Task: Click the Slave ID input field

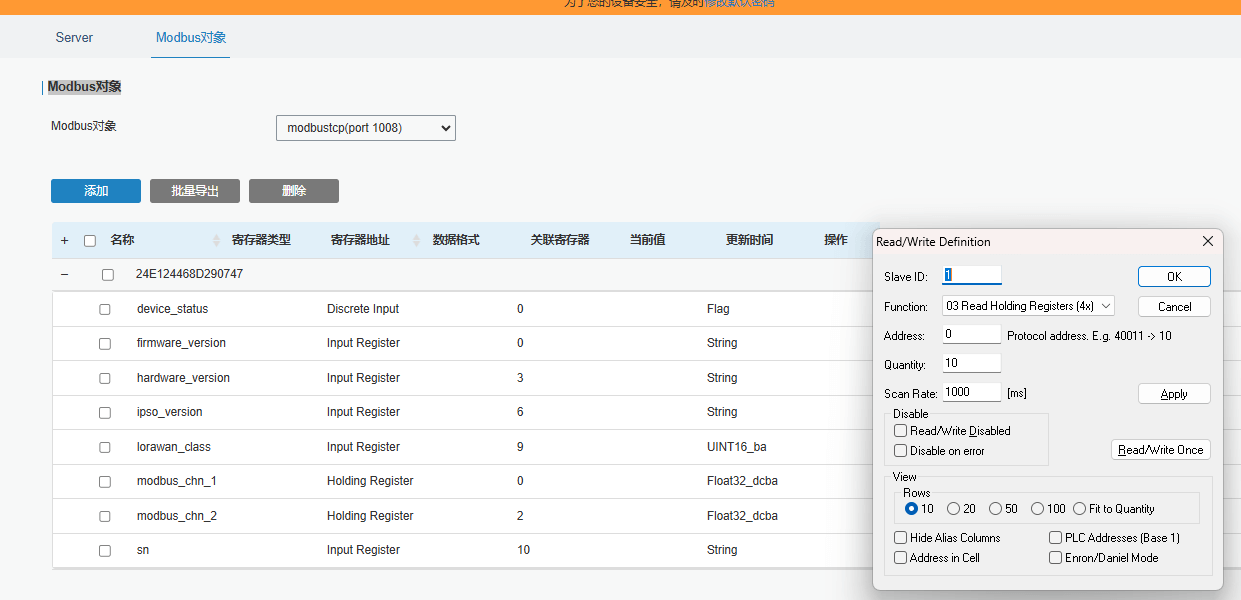Action: pos(971,276)
